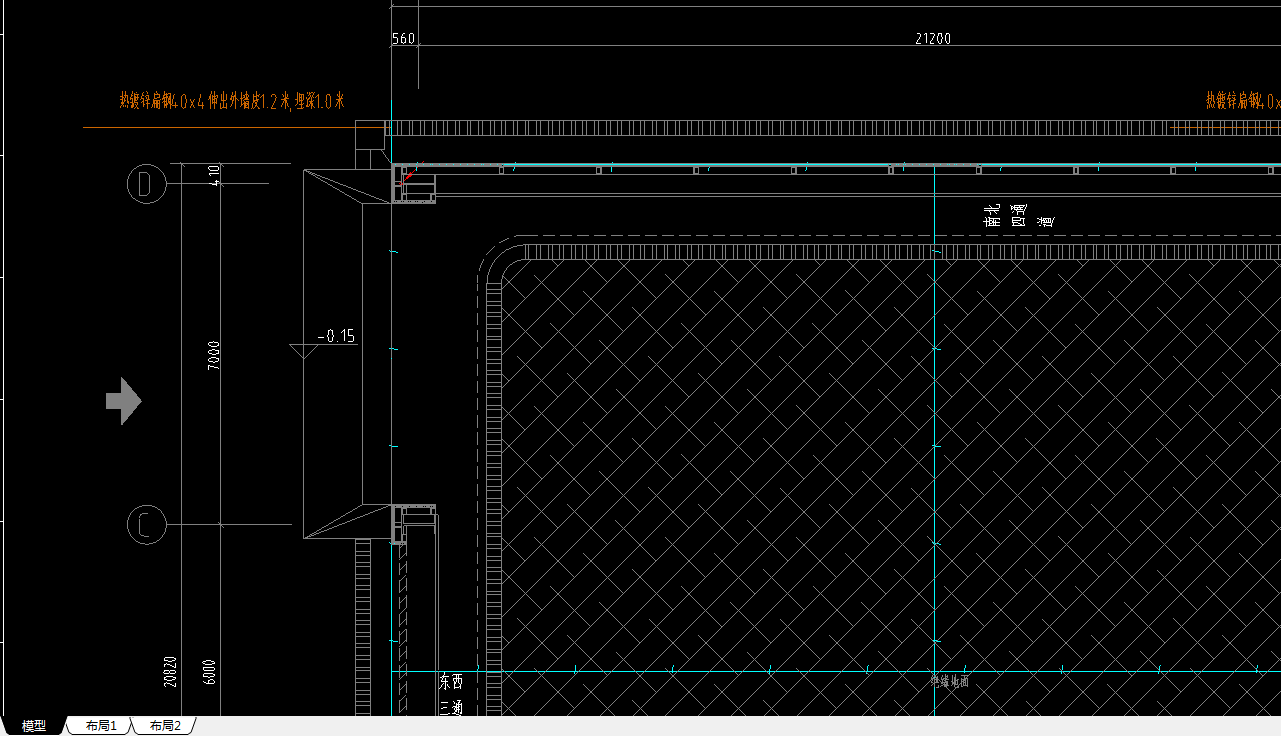The height and width of the screenshot is (736, 1281).
Task: Select the 东西 label text
Action: click(x=451, y=682)
